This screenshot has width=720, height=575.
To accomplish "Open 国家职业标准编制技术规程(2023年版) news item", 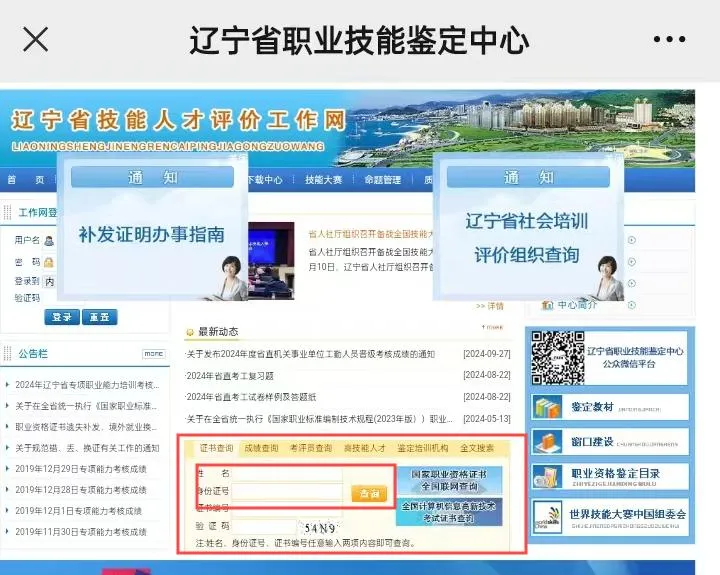I will pos(319,419).
